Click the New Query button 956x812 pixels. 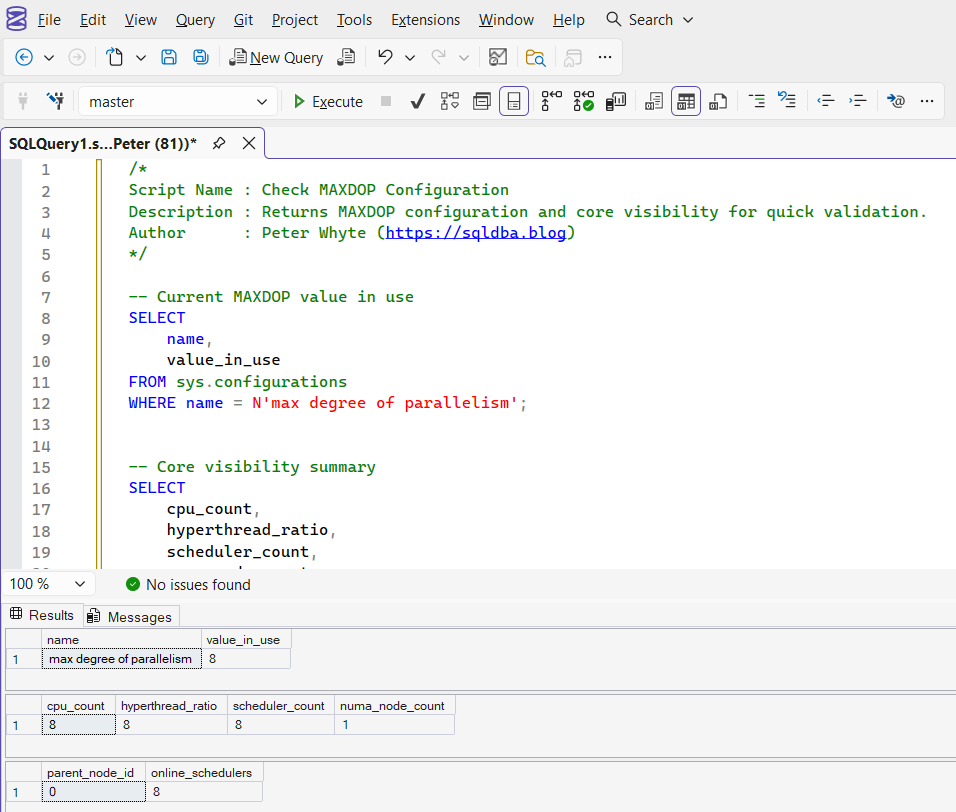coord(276,57)
